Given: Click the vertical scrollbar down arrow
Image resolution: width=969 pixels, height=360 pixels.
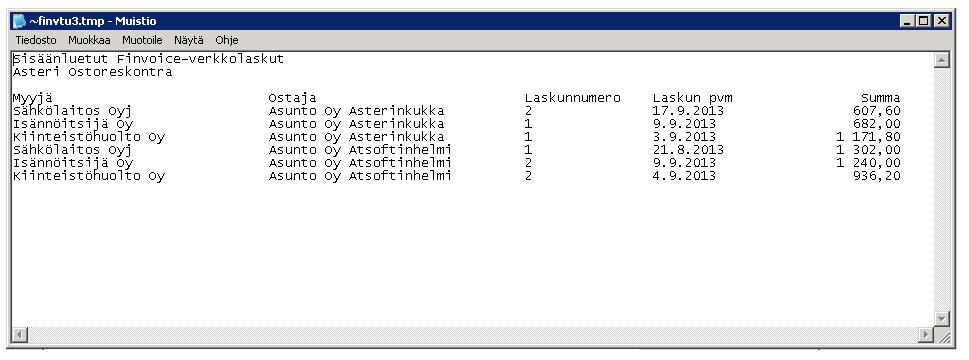Looking at the screenshot, I should tap(942, 319).
